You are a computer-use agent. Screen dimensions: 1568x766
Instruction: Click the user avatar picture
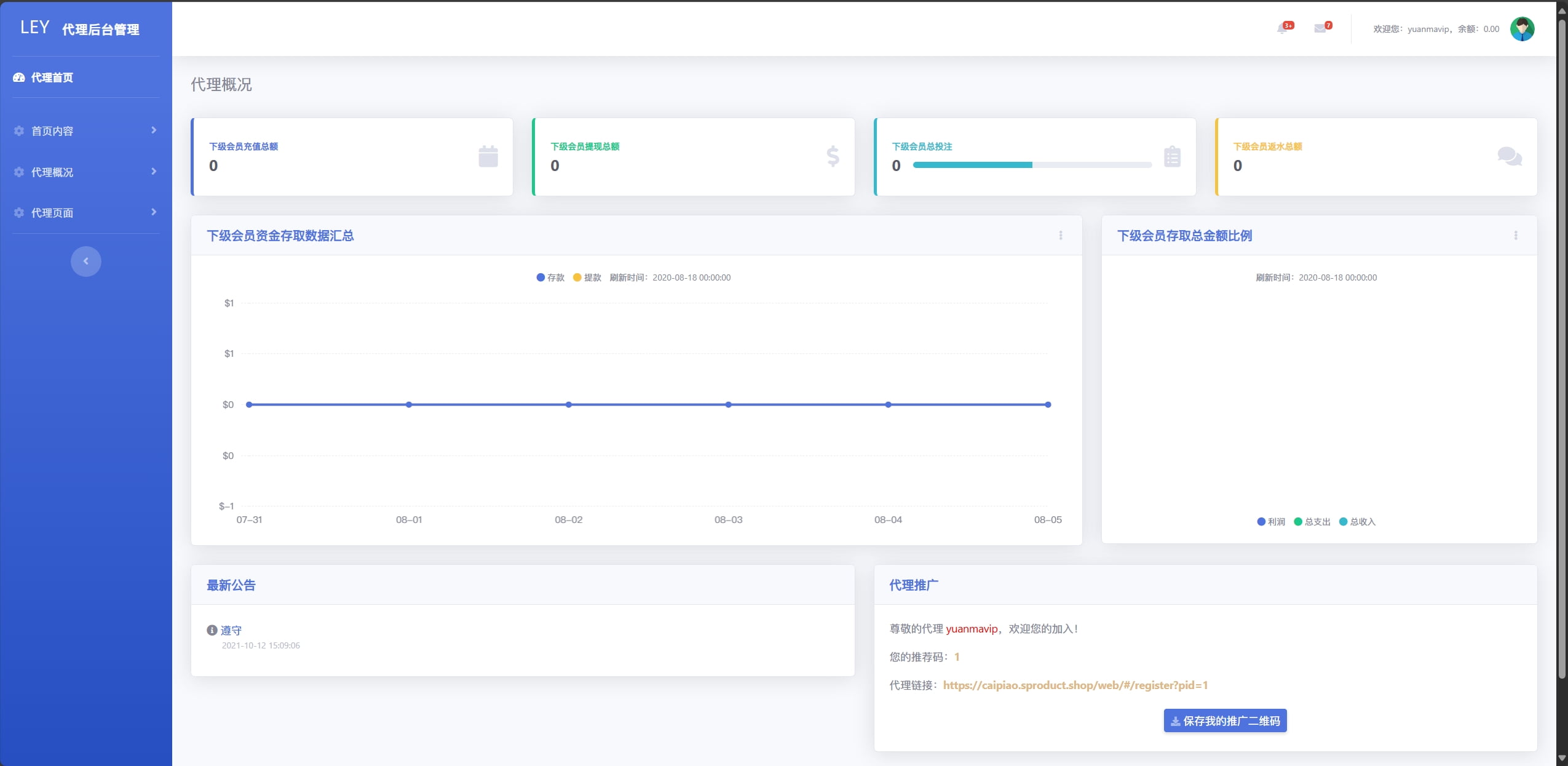click(x=1522, y=29)
